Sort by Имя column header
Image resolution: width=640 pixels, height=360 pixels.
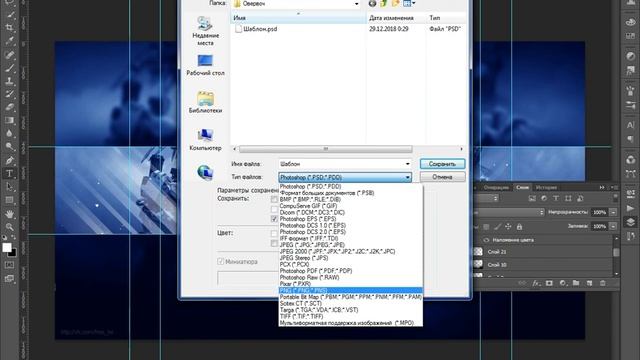pyautogui.click(x=298, y=18)
